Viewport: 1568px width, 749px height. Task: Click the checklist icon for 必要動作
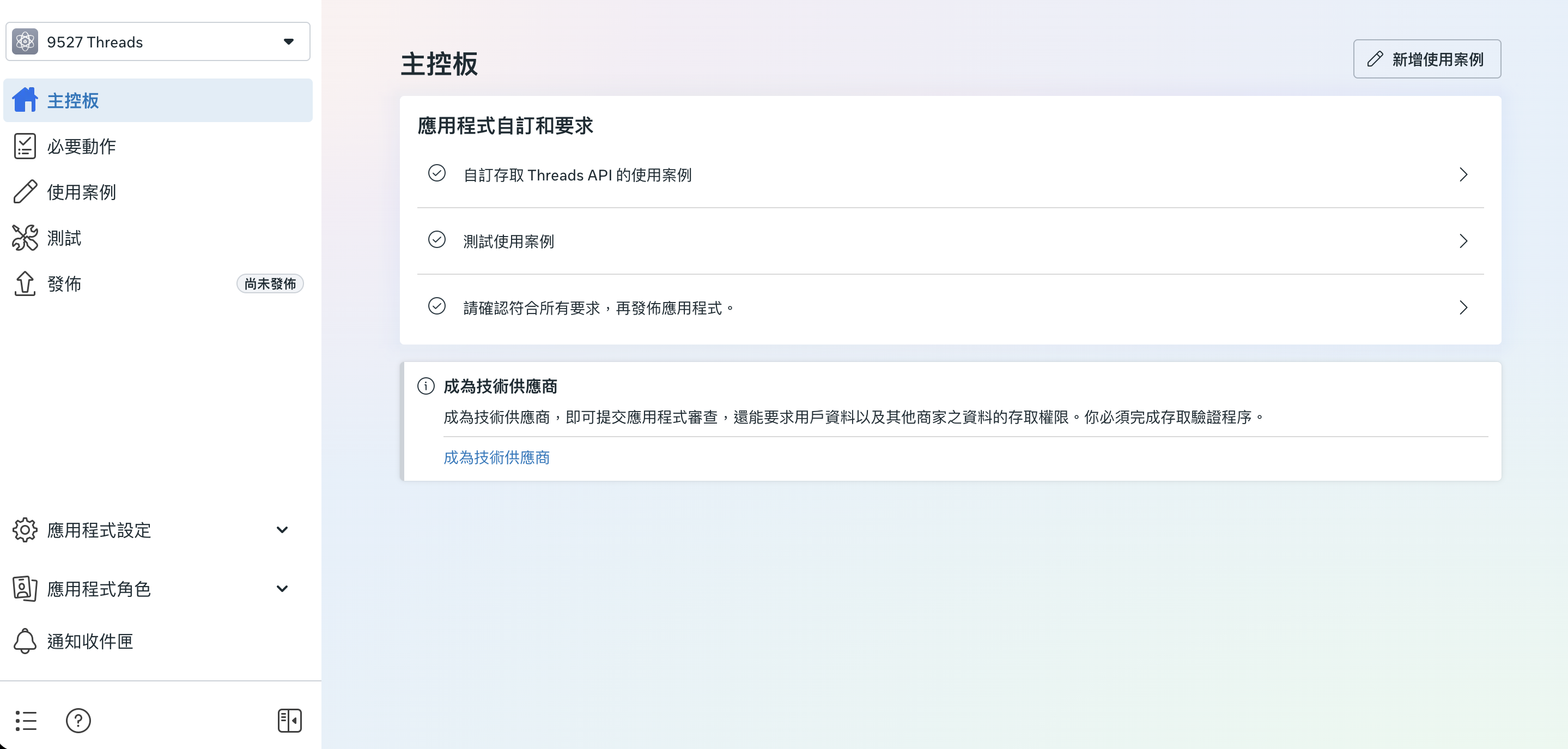click(25, 146)
